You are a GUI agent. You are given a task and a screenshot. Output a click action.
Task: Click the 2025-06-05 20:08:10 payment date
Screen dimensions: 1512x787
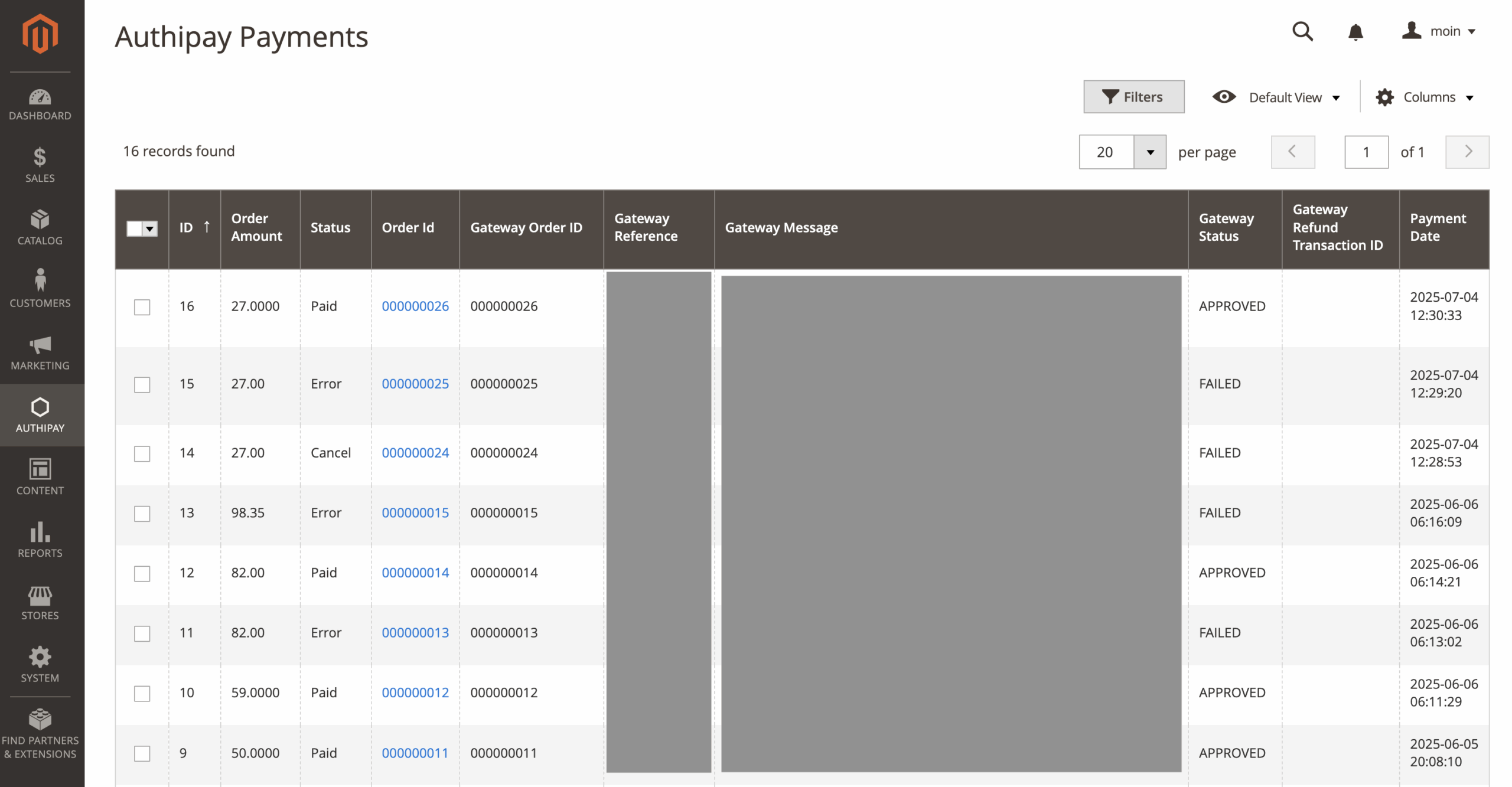pos(1443,753)
